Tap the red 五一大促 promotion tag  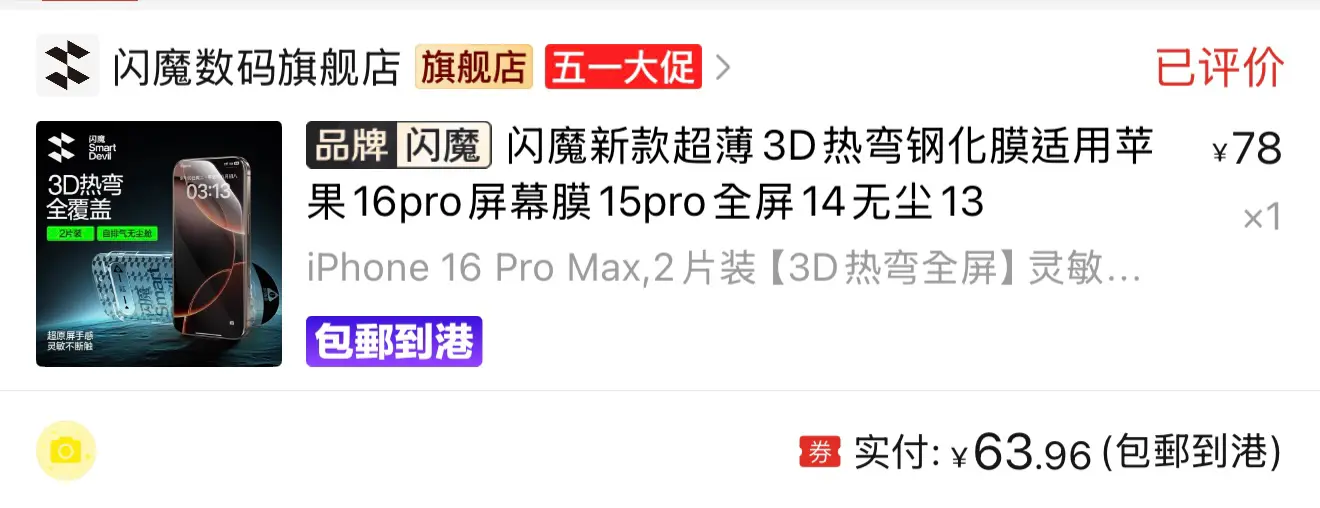pyautogui.click(x=623, y=67)
